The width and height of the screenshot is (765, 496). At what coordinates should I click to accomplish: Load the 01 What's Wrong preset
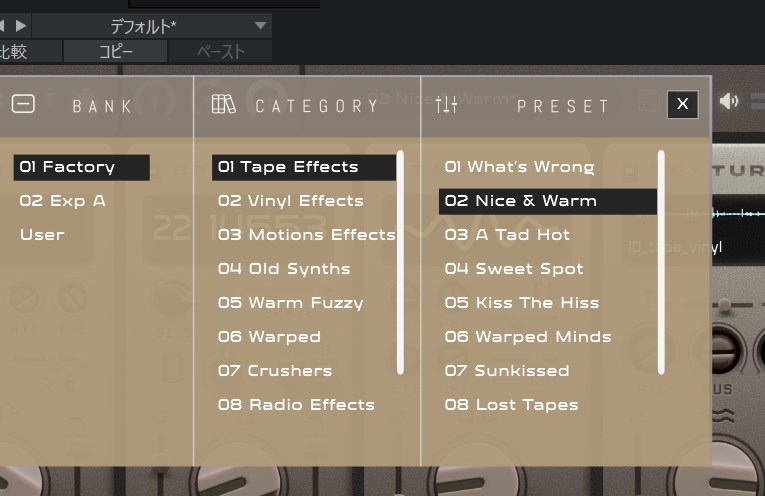519,167
